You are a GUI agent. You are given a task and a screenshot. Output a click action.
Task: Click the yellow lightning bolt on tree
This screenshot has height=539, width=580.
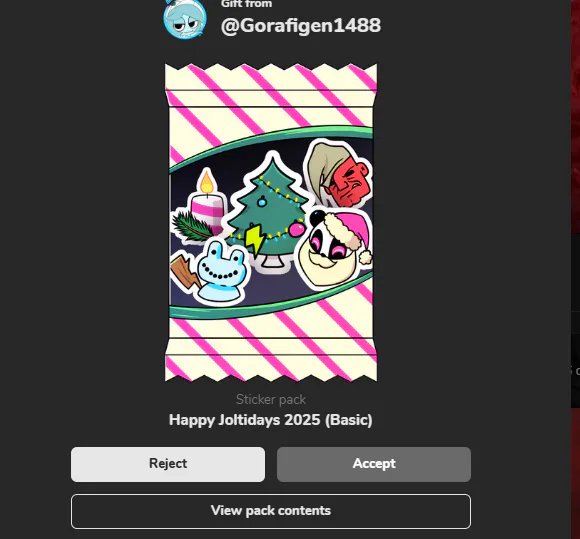point(255,239)
